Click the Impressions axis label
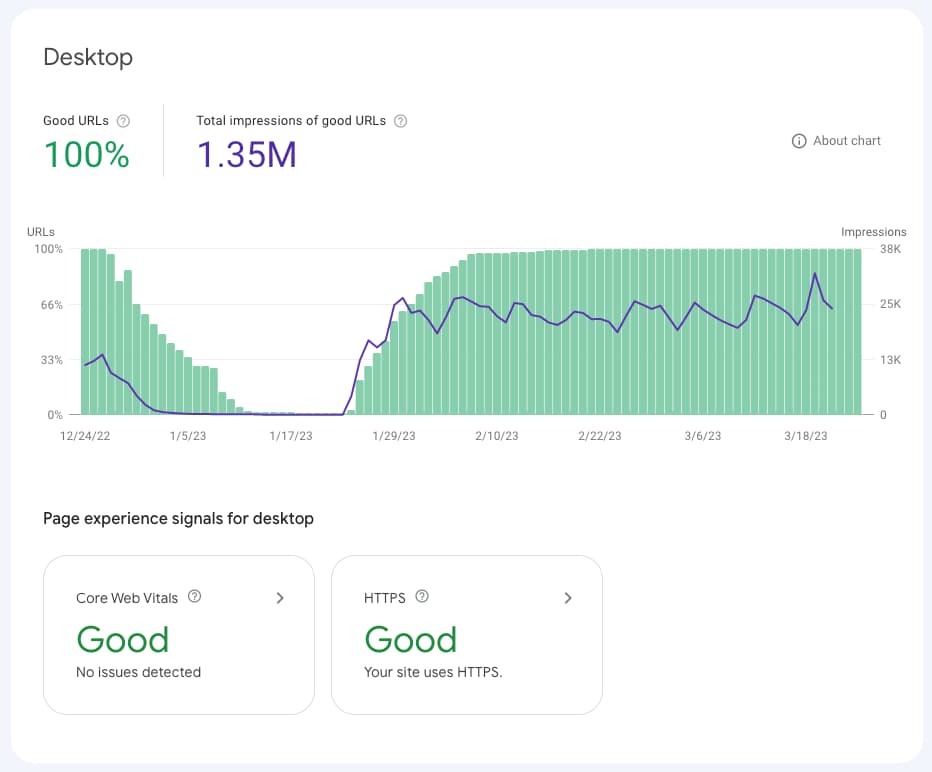 tap(874, 231)
